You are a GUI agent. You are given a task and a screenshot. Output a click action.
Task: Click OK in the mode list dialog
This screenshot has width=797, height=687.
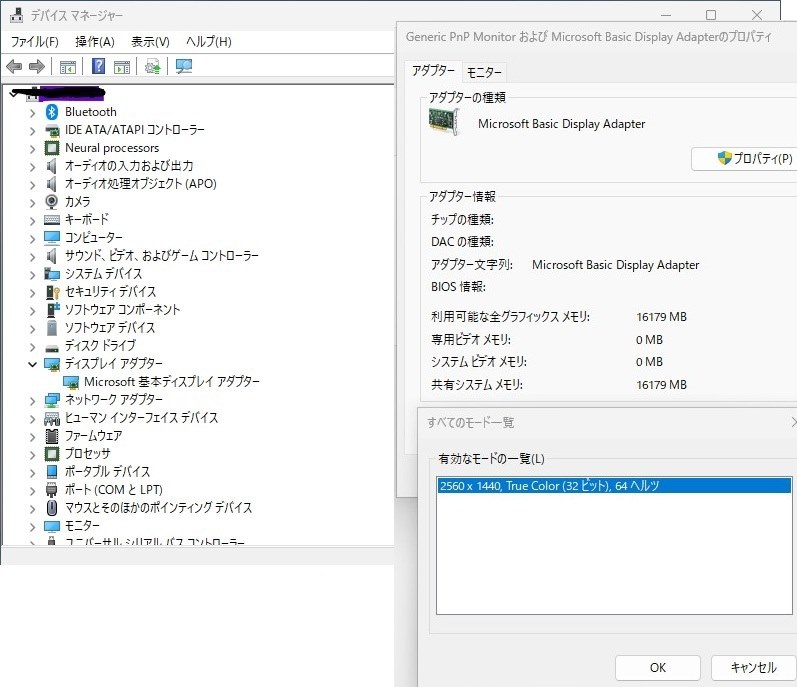658,668
